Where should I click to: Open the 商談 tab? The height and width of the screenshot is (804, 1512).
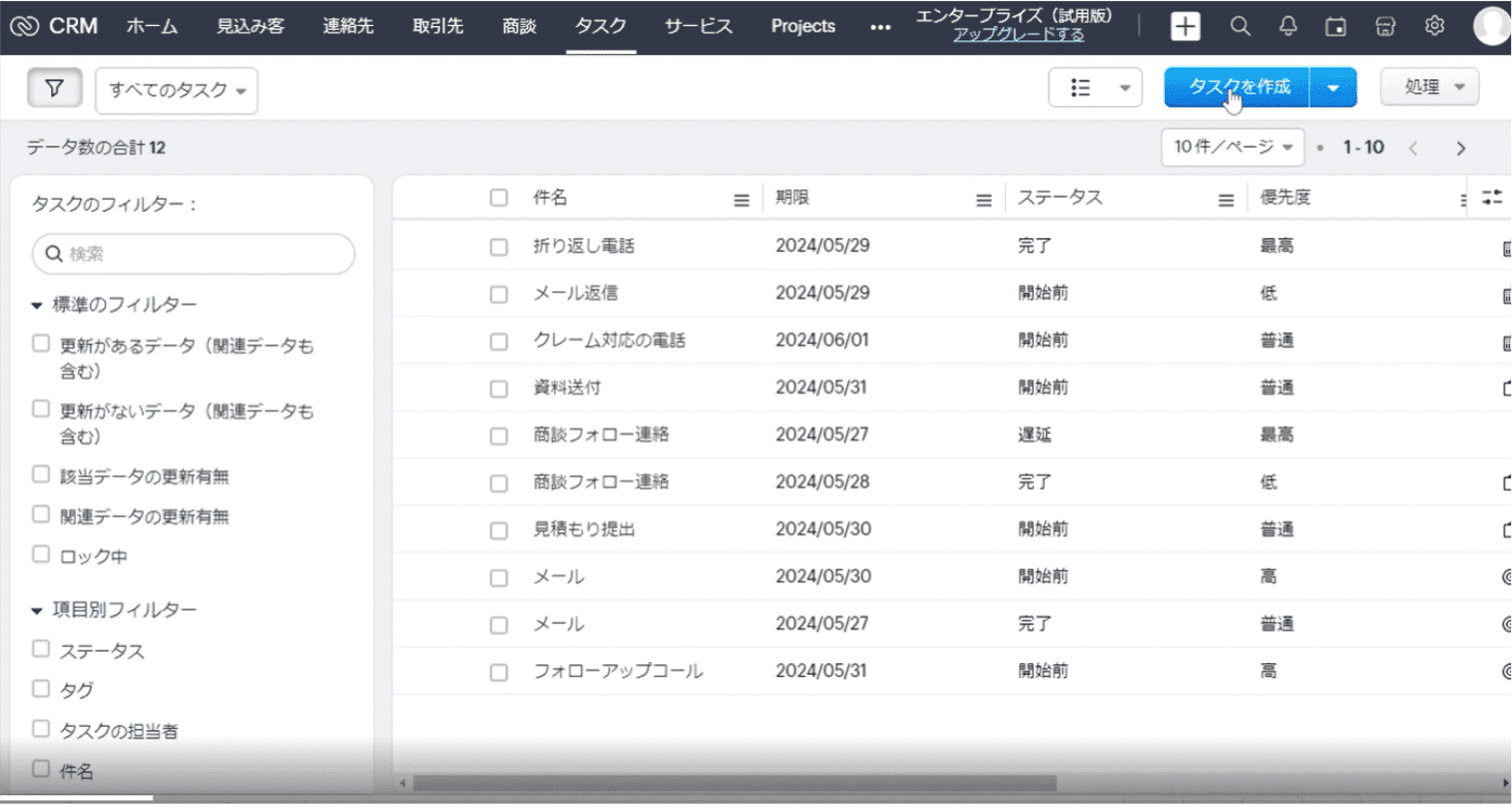[518, 26]
